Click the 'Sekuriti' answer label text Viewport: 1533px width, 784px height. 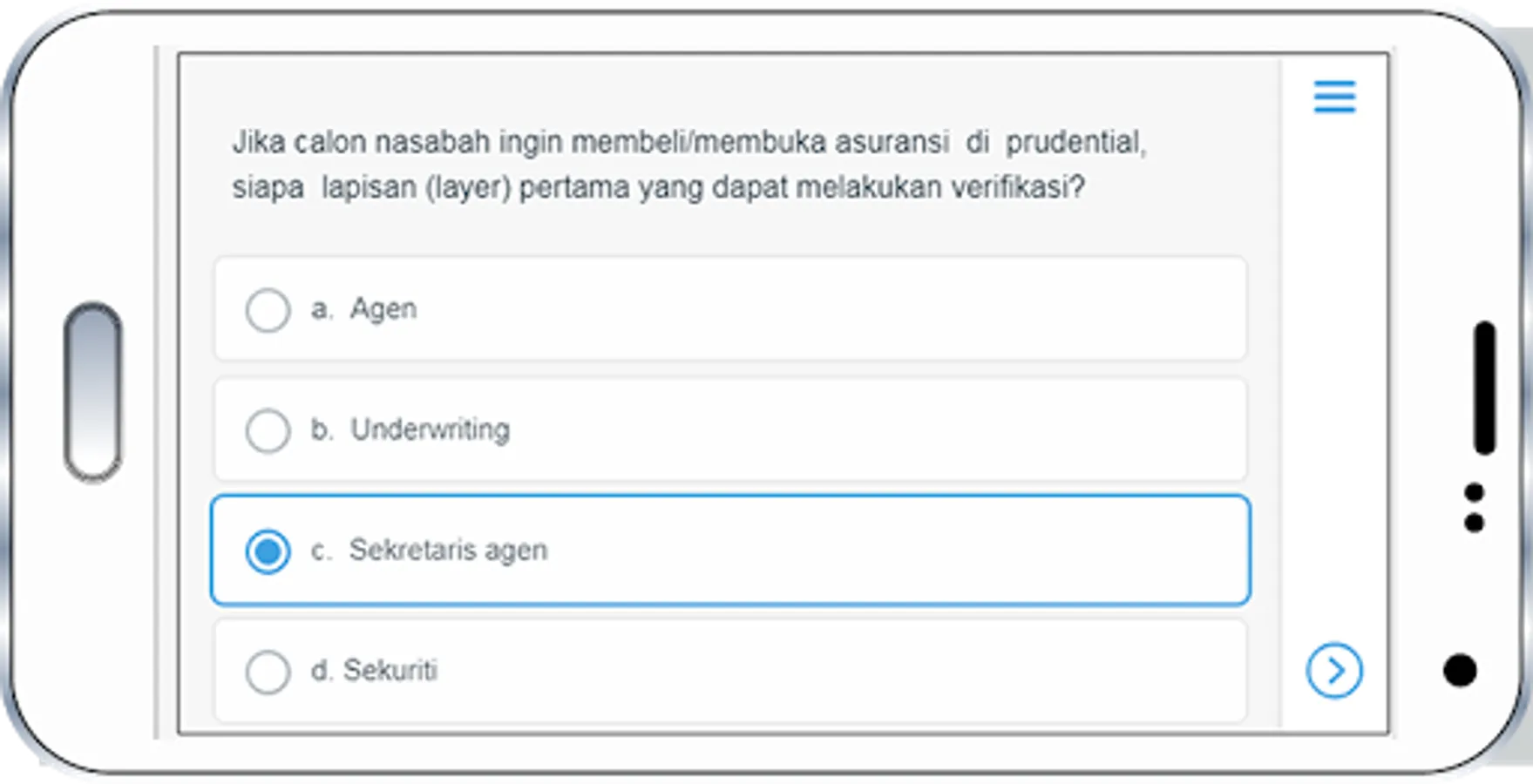pyautogui.click(x=390, y=671)
